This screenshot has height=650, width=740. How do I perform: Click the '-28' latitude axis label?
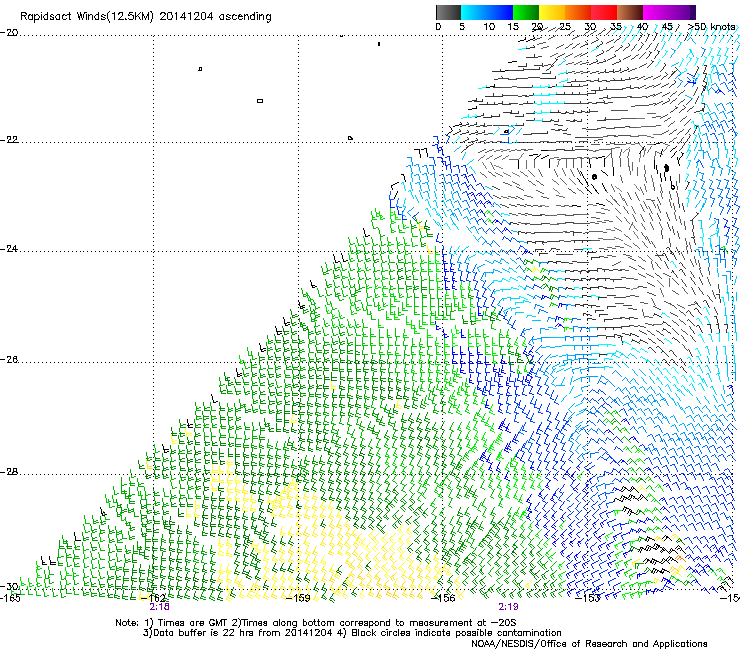pos(9,472)
